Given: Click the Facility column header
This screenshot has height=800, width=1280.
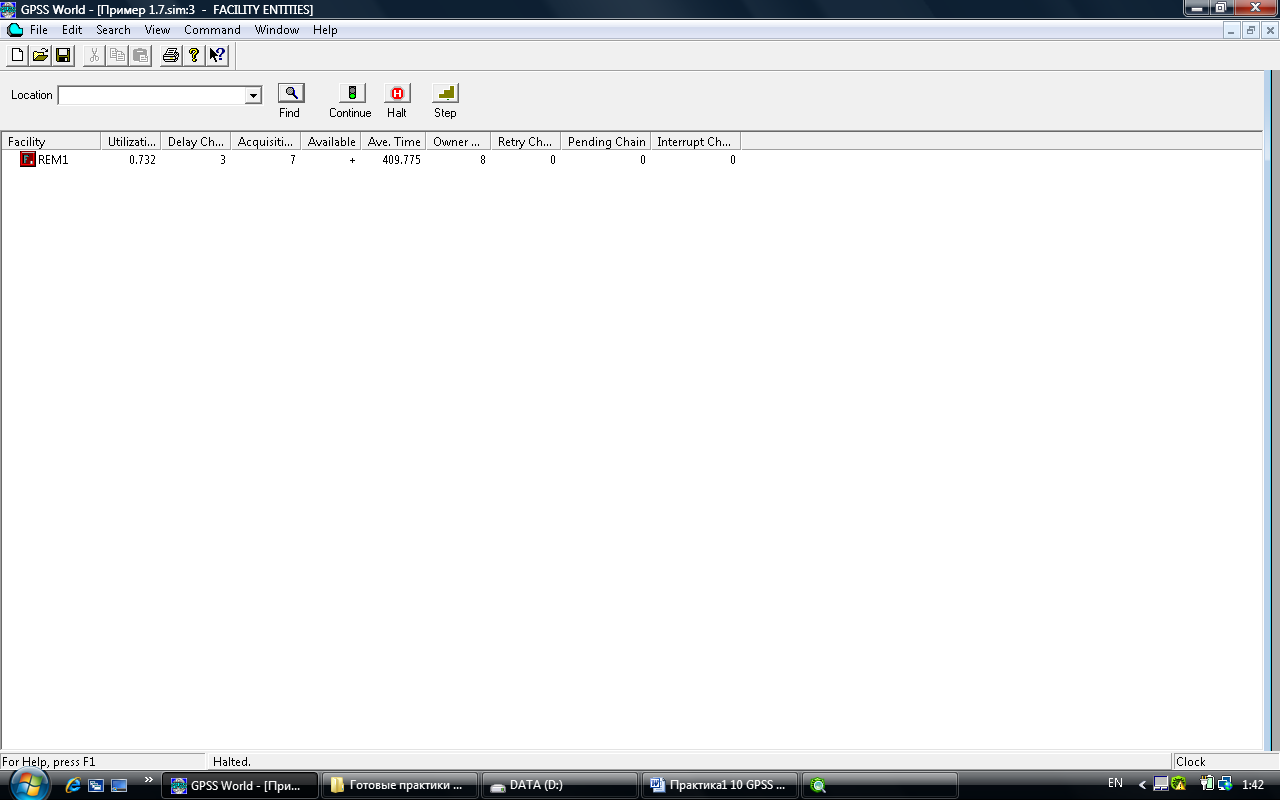Looking at the screenshot, I should coord(51,142).
